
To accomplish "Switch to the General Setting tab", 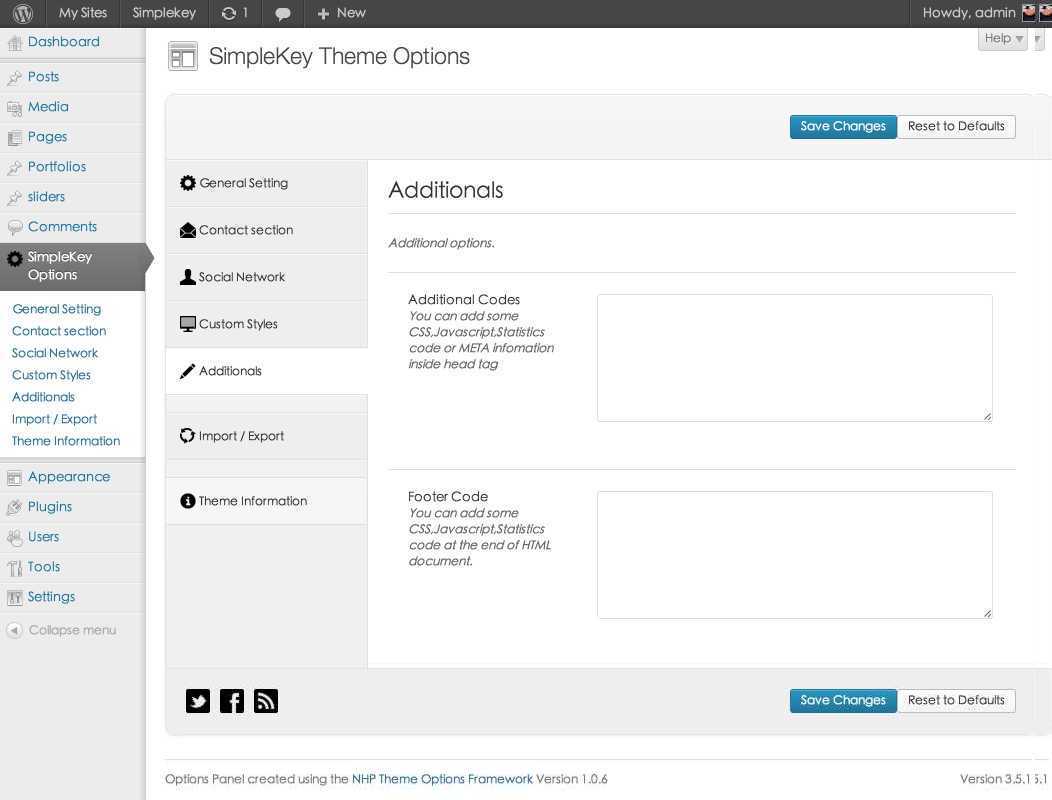I will pyautogui.click(x=243, y=183).
